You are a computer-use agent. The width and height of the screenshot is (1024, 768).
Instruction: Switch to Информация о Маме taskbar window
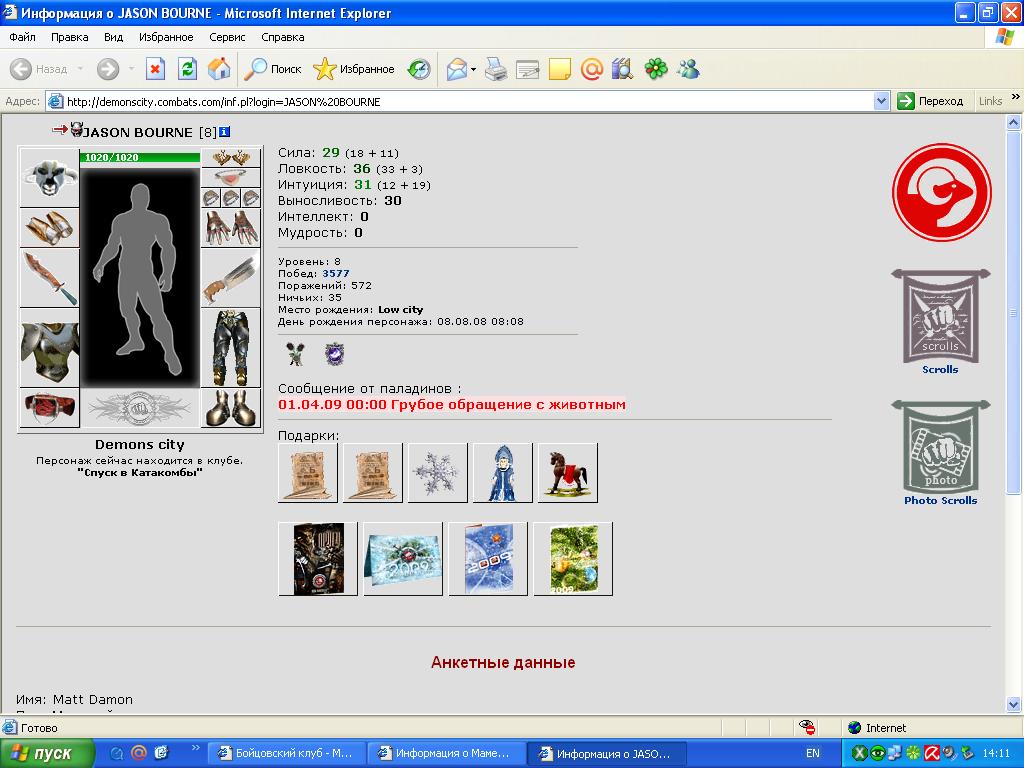click(x=447, y=753)
